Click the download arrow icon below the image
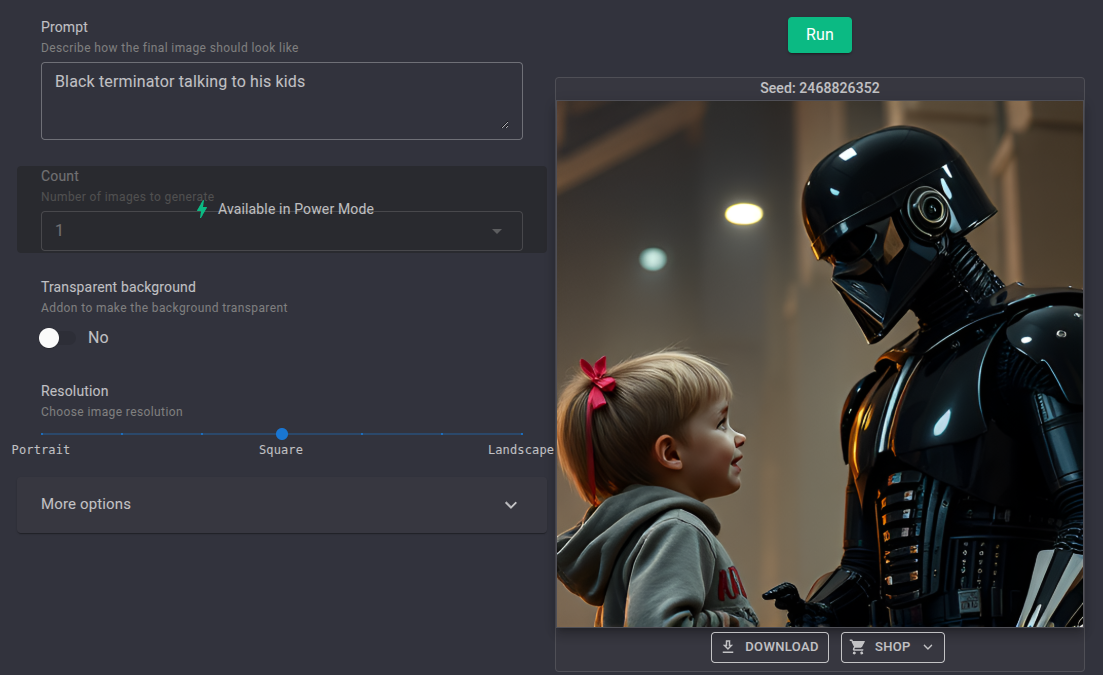This screenshot has width=1103, height=675. pyautogui.click(x=728, y=647)
